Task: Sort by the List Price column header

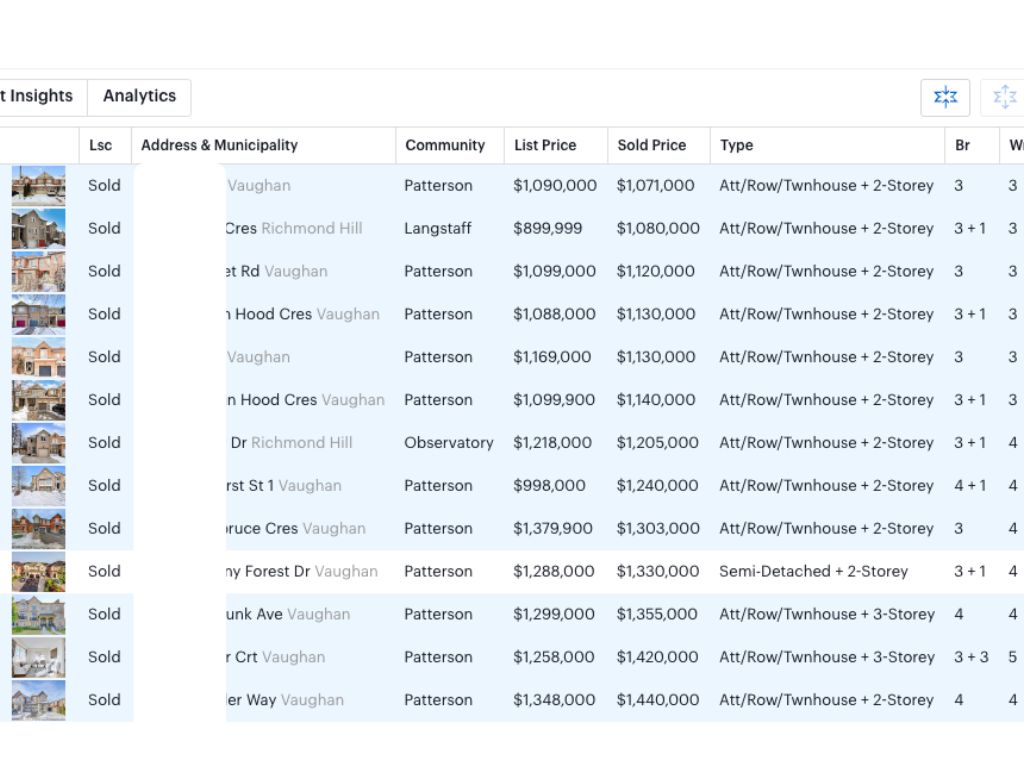Action: click(x=545, y=145)
